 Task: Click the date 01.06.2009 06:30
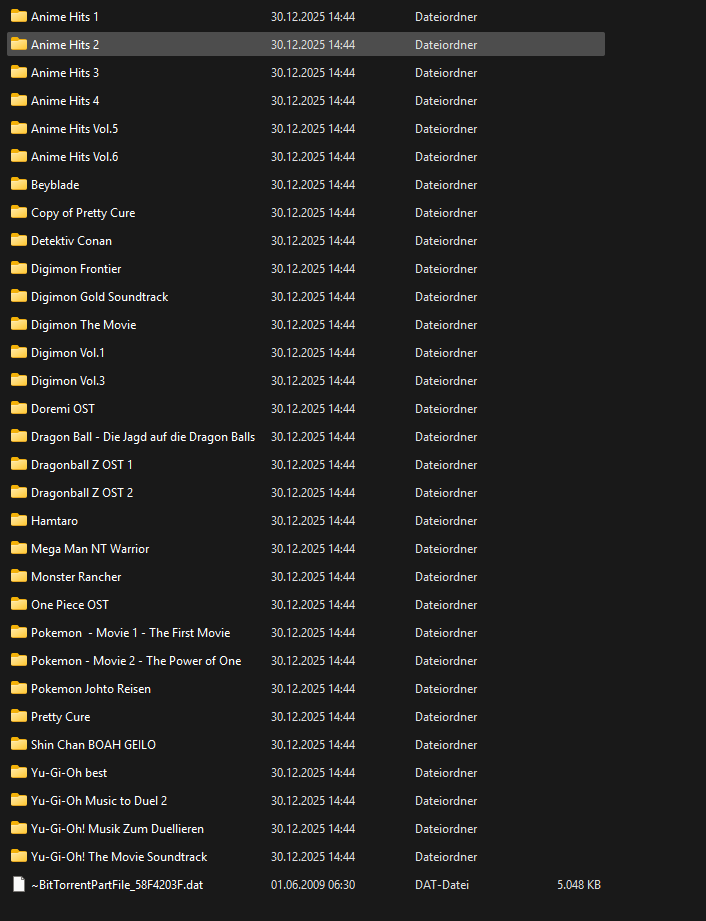(313, 885)
